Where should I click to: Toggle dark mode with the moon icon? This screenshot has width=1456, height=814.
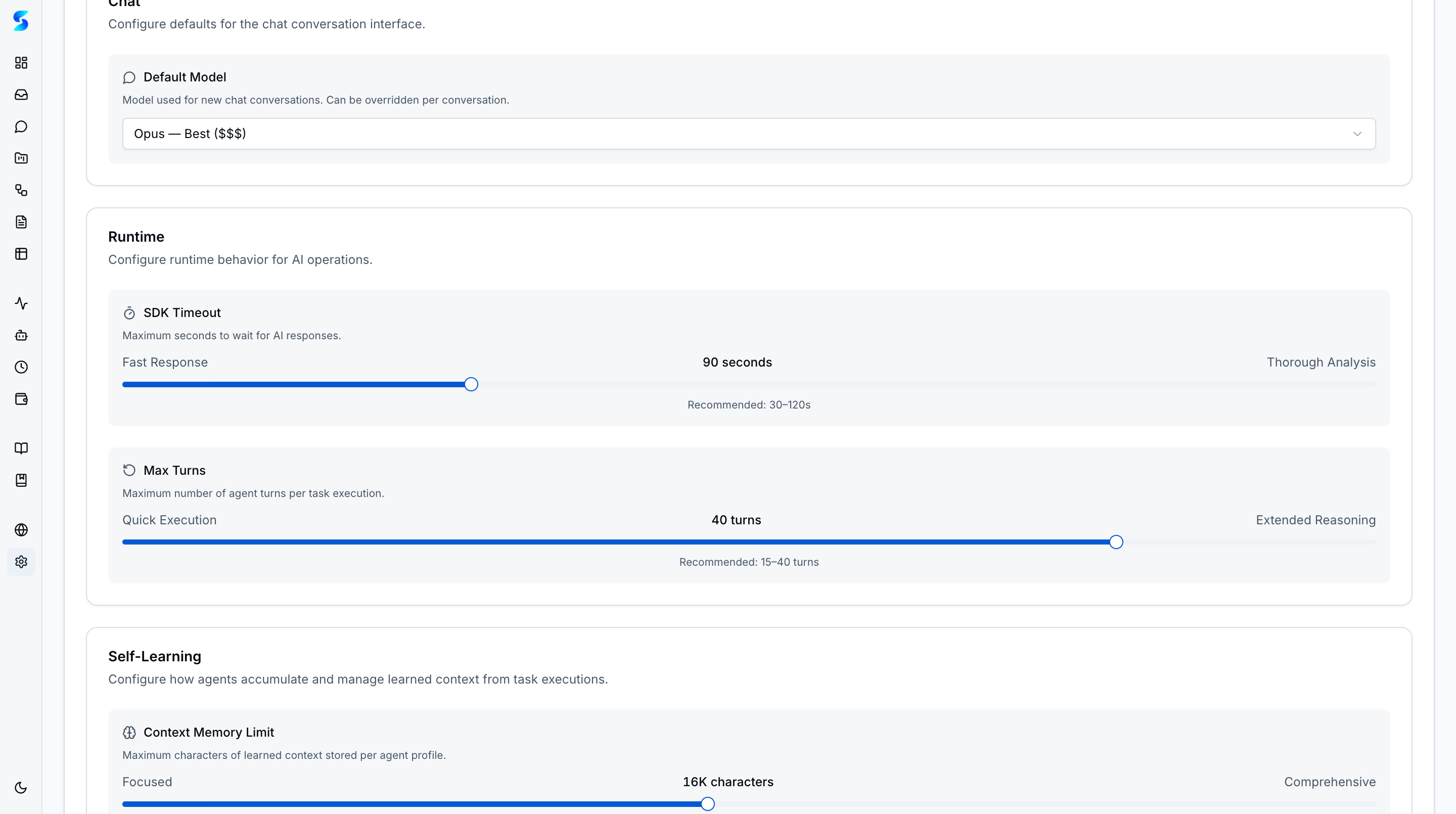21,787
